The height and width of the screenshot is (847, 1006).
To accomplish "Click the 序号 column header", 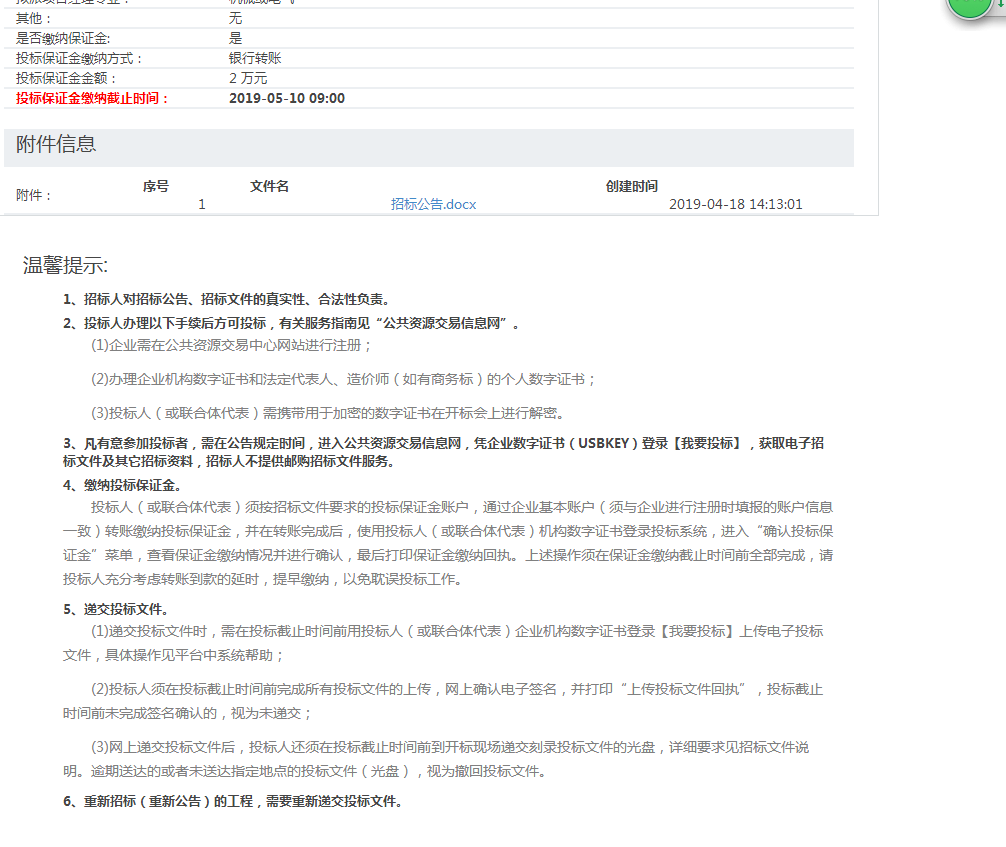I will [156, 186].
